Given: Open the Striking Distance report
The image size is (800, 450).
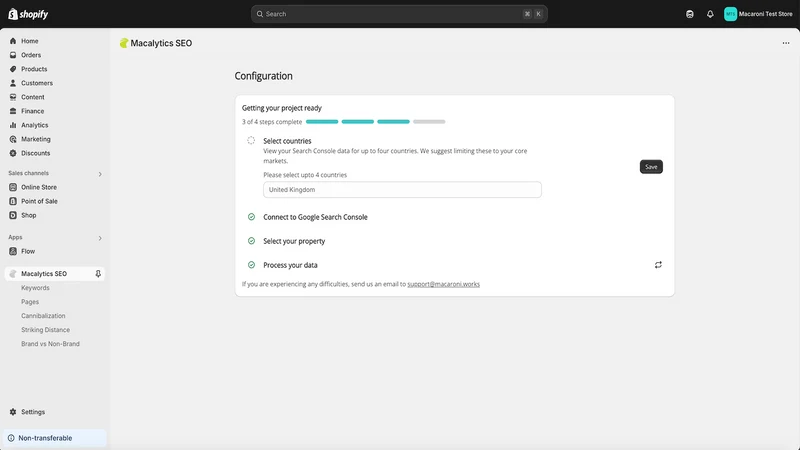Looking at the screenshot, I should click(x=45, y=330).
